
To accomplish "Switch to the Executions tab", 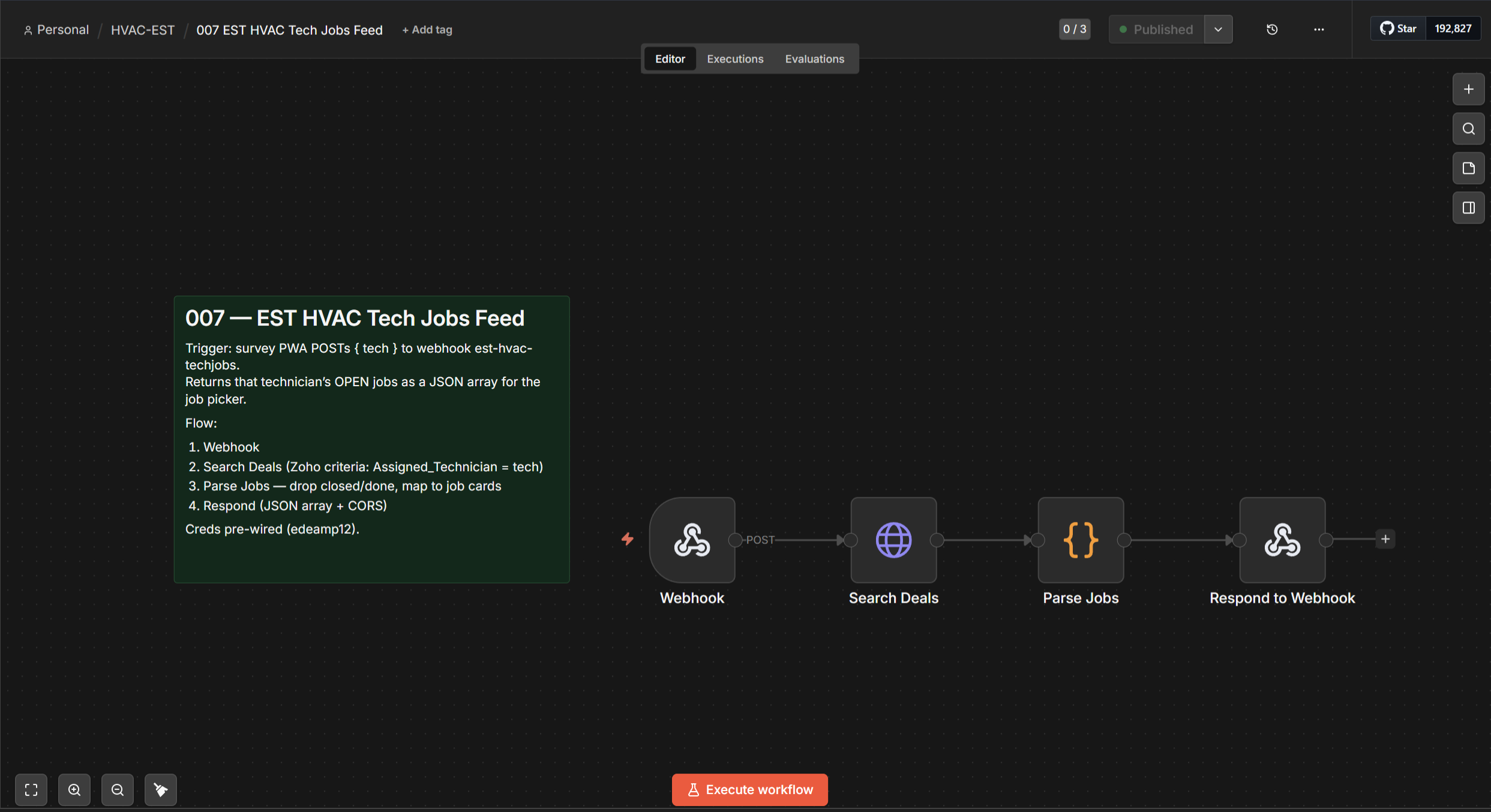I will tap(735, 59).
